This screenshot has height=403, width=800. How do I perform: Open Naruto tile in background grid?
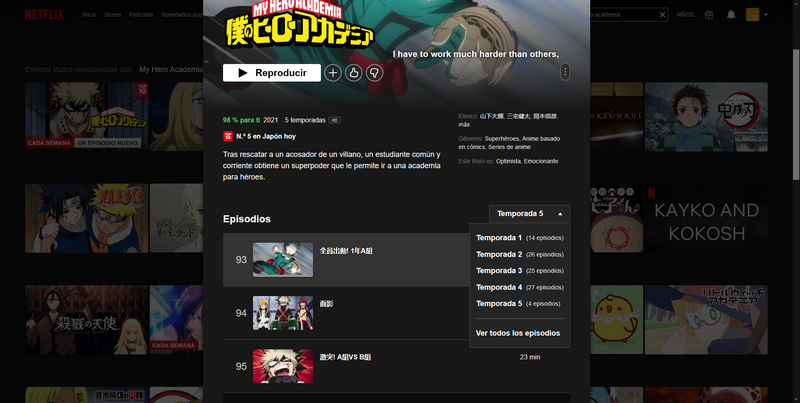tap(87, 218)
